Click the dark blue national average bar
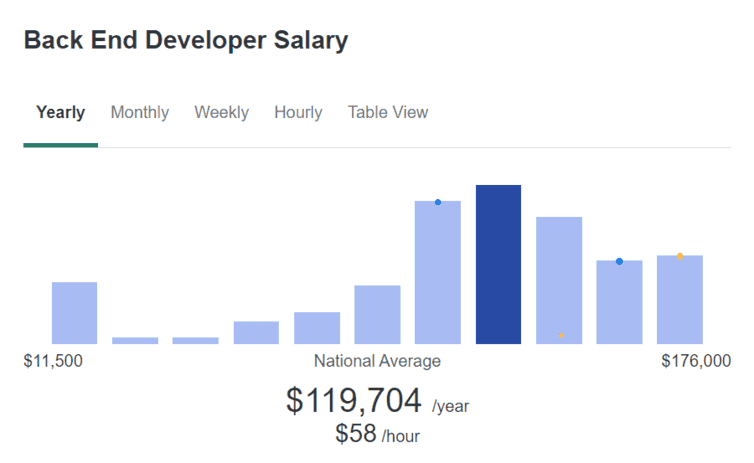This screenshot has height=463, width=754. (498, 265)
